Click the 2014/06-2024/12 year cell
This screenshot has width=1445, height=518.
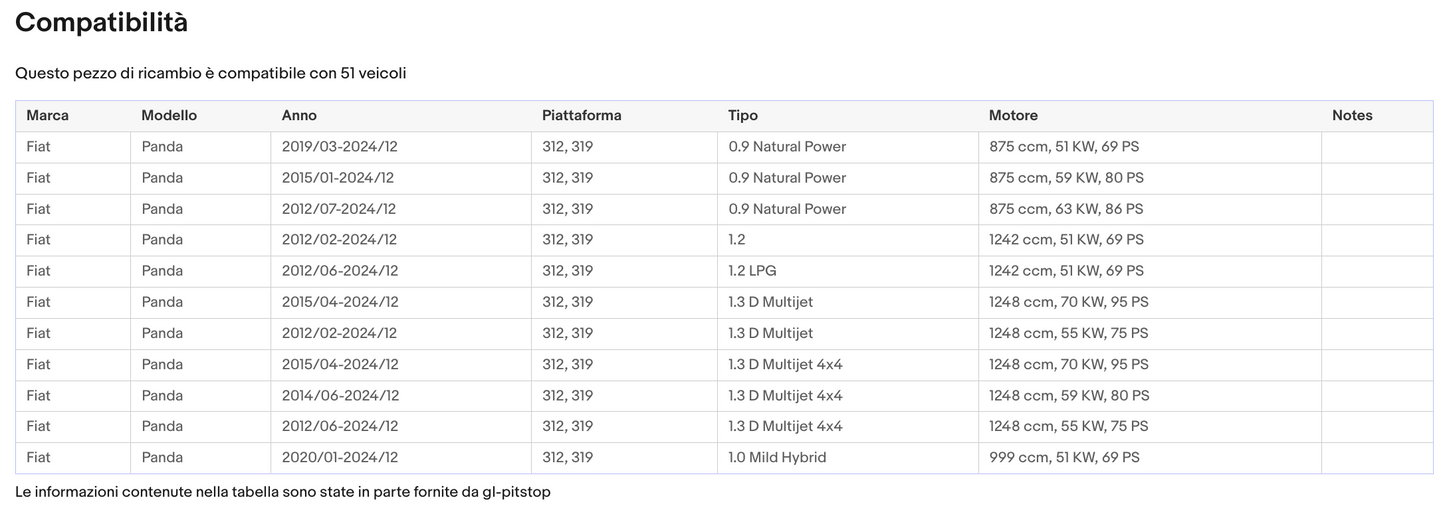340,396
